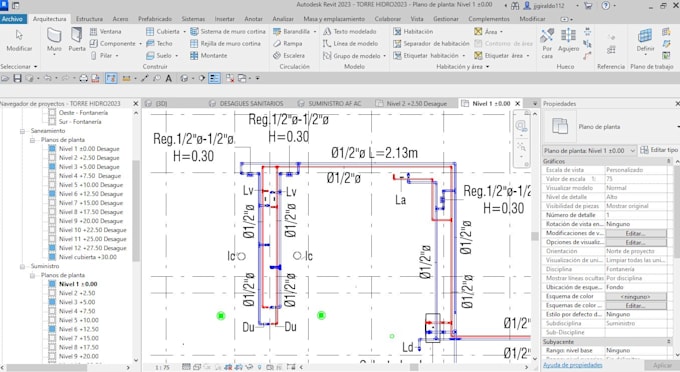Open the Vista ribbon tab
The height and width of the screenshot is (372, 680).
coord(417,19)
